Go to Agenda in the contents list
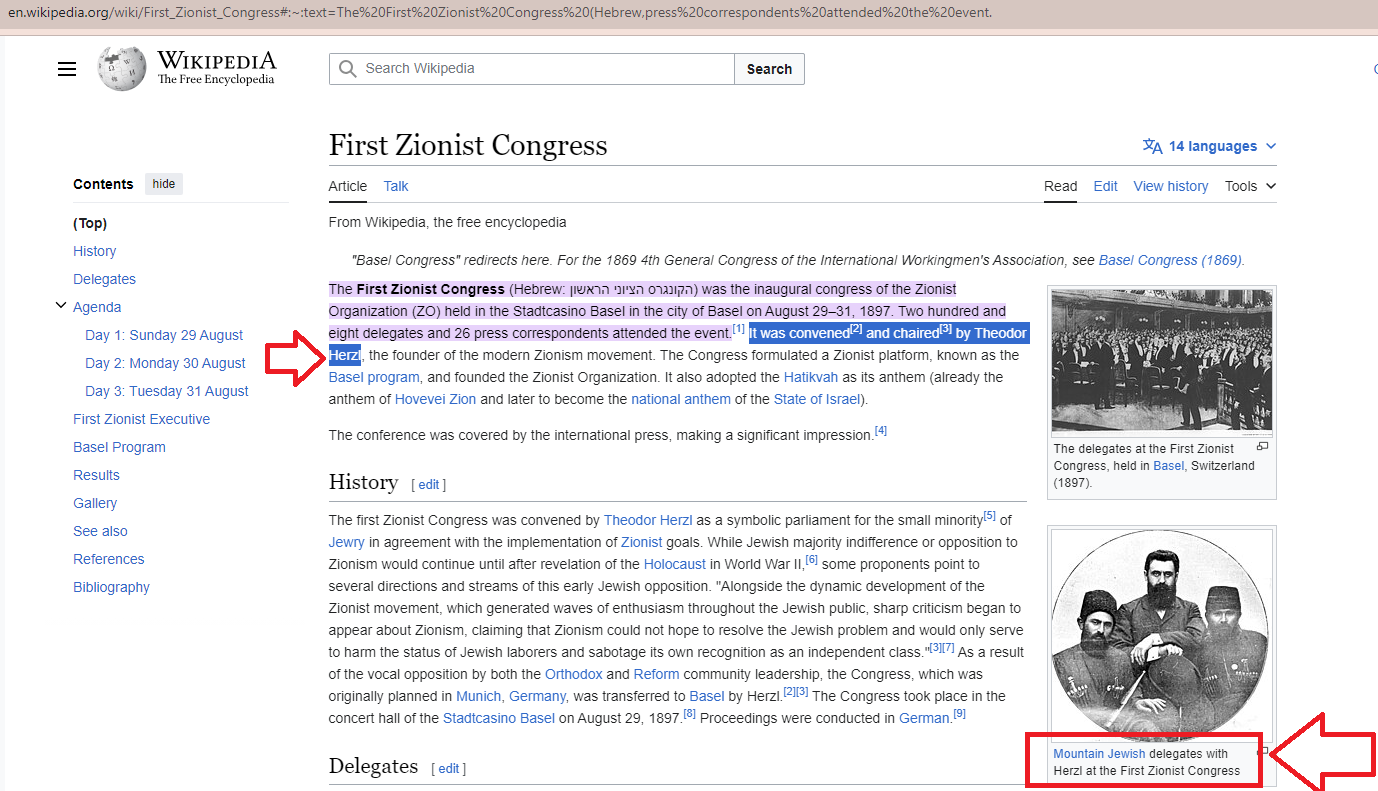Image resolution: width=1378 pixels, height=791 pixels. pyautogui.click(x=97, y=307)
